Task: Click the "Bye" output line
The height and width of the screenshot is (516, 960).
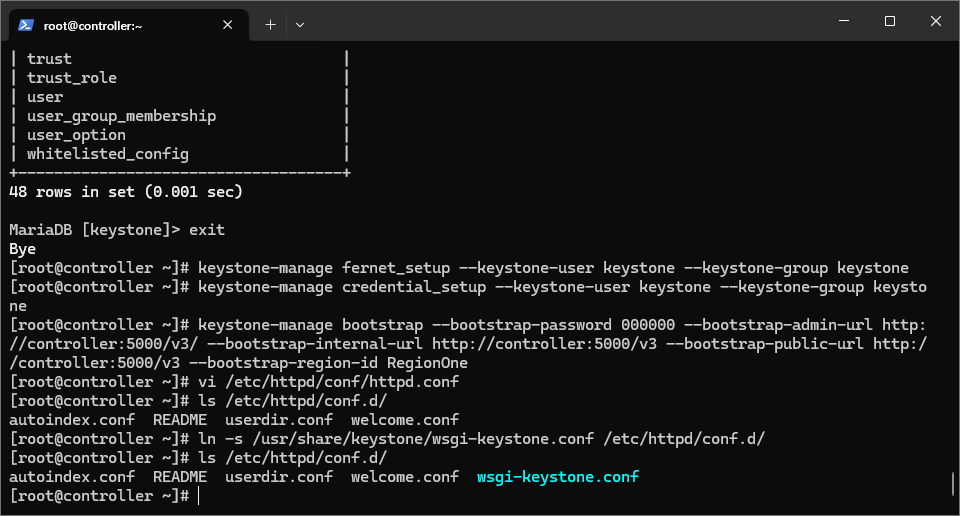Action: 22,249
